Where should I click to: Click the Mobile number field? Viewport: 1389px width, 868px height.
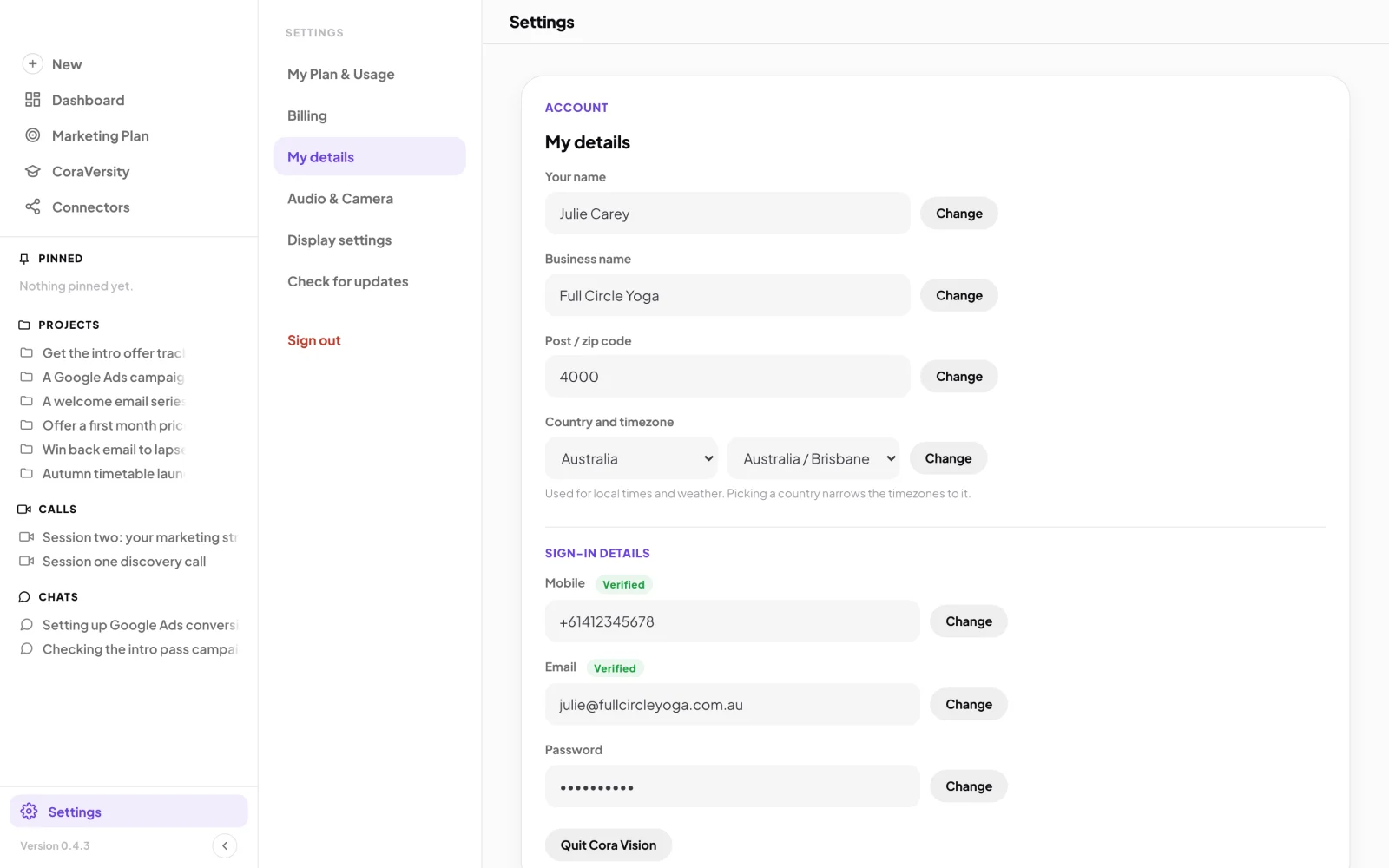point(733,621)
